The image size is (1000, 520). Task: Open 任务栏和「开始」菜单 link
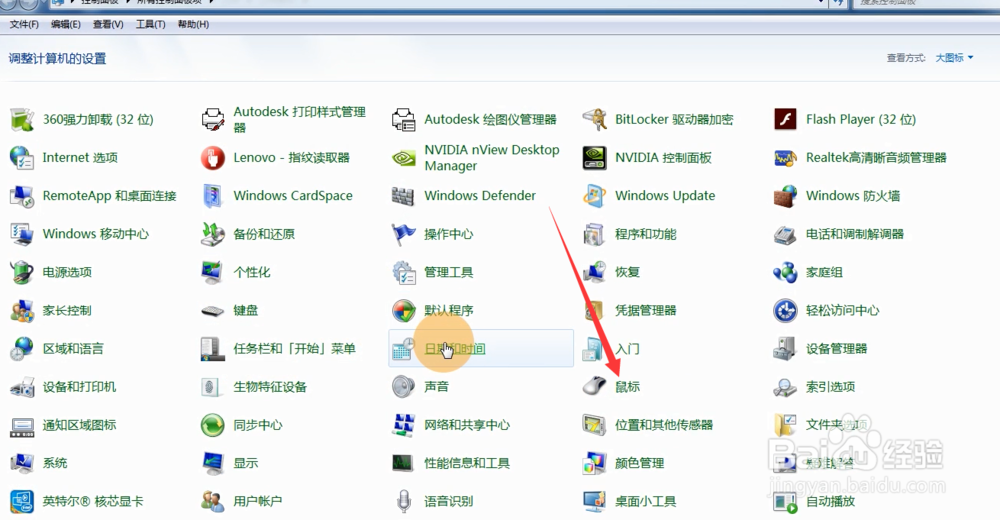tap(294, 349)
